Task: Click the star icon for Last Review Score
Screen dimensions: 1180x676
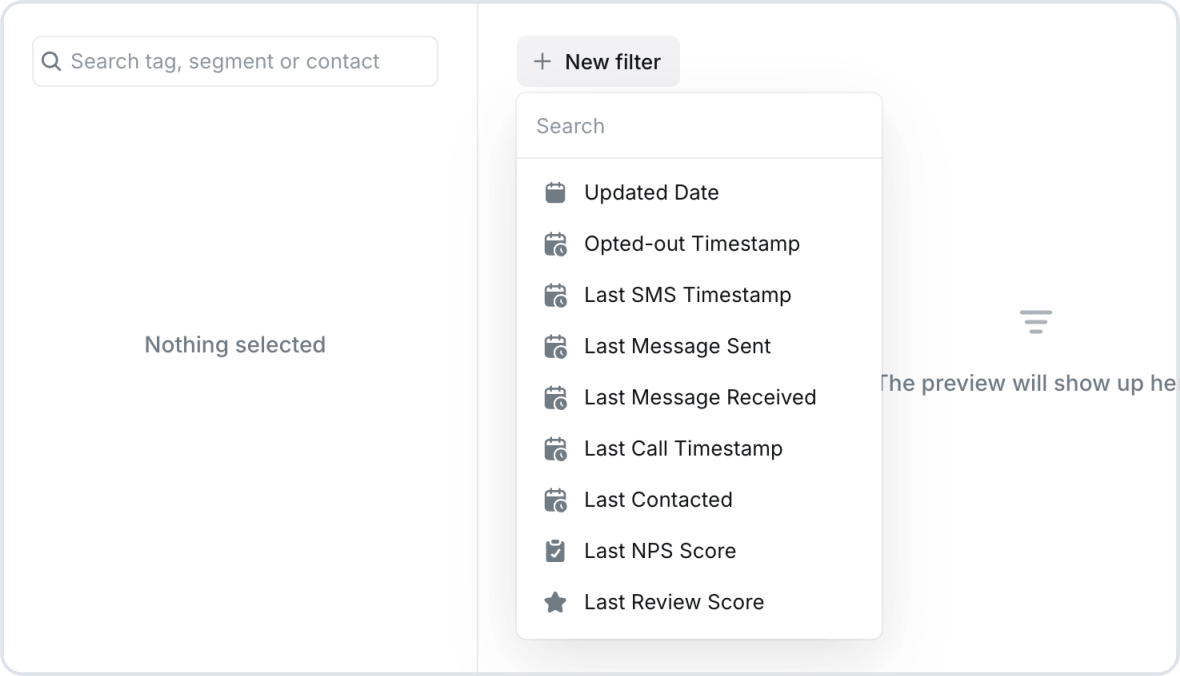Action: pyautogui.click(x=555, y=602)
